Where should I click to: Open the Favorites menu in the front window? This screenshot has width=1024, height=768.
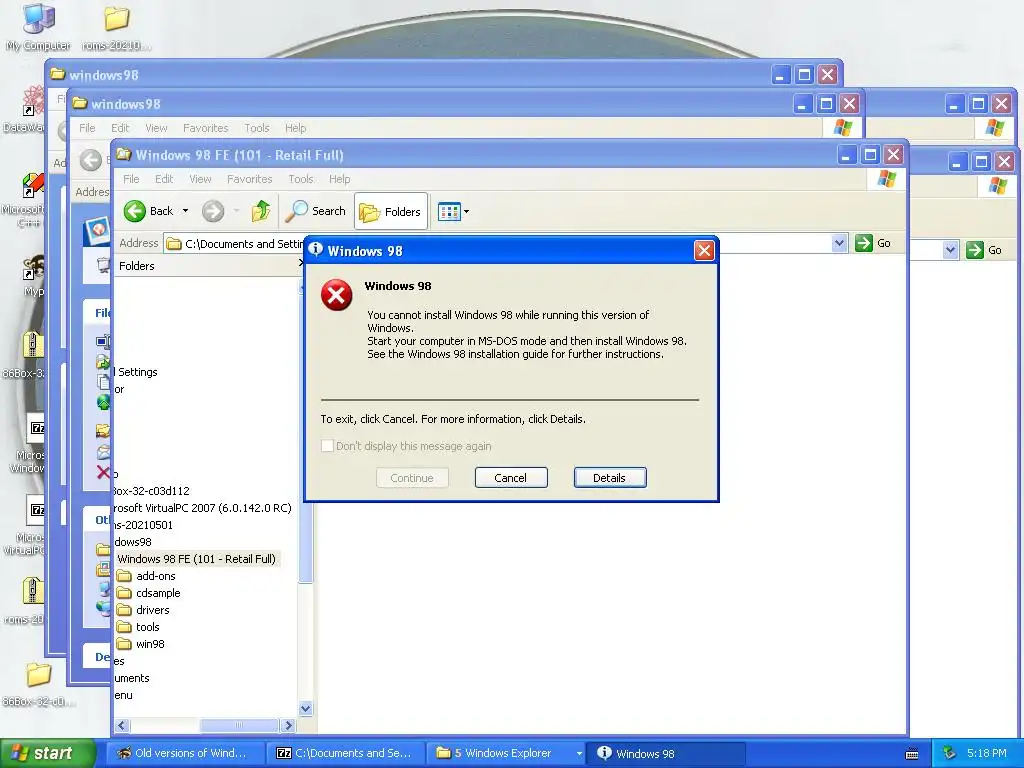249,179
